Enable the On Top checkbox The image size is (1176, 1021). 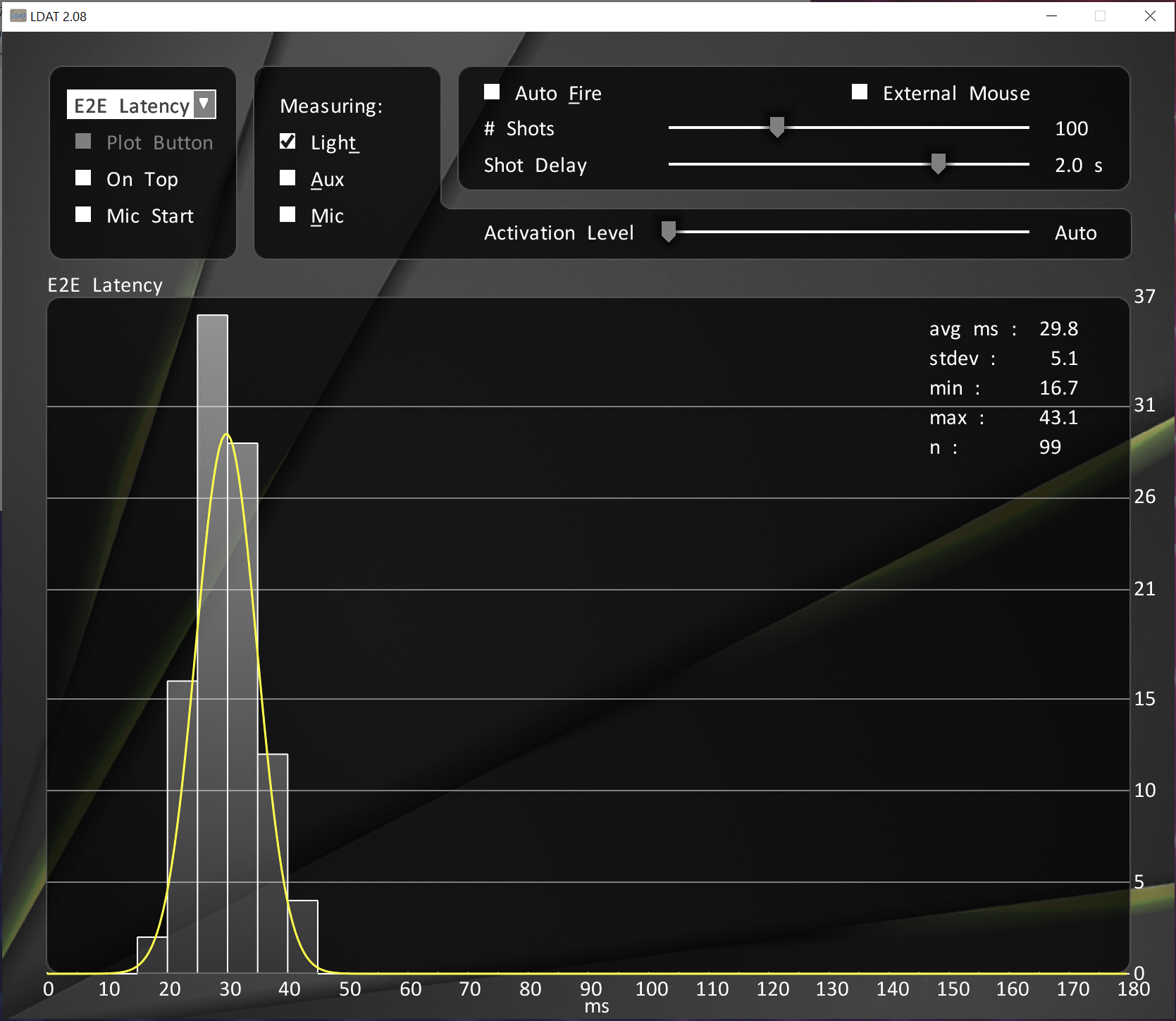click(x=83, y=178)
